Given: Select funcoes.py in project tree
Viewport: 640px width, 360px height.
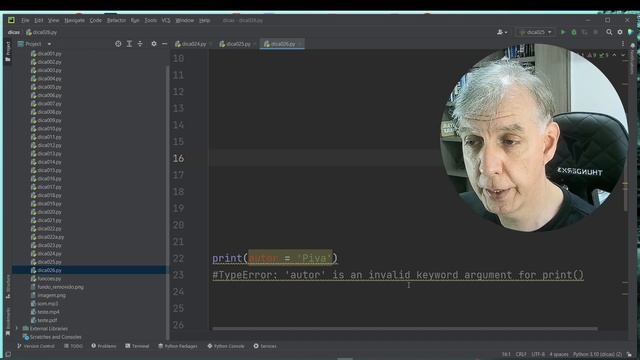Looking at the screenshot, I should coord(46,278).
